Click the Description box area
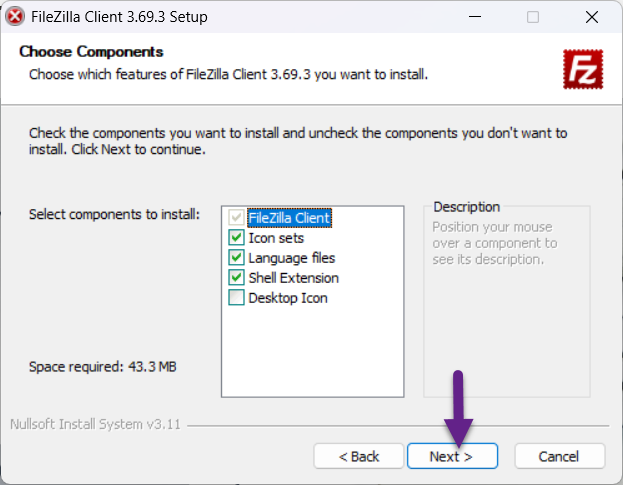 coord(506,300)
